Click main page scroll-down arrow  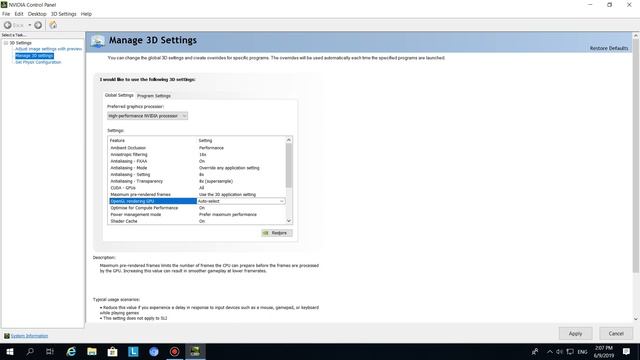coord(636,319)
